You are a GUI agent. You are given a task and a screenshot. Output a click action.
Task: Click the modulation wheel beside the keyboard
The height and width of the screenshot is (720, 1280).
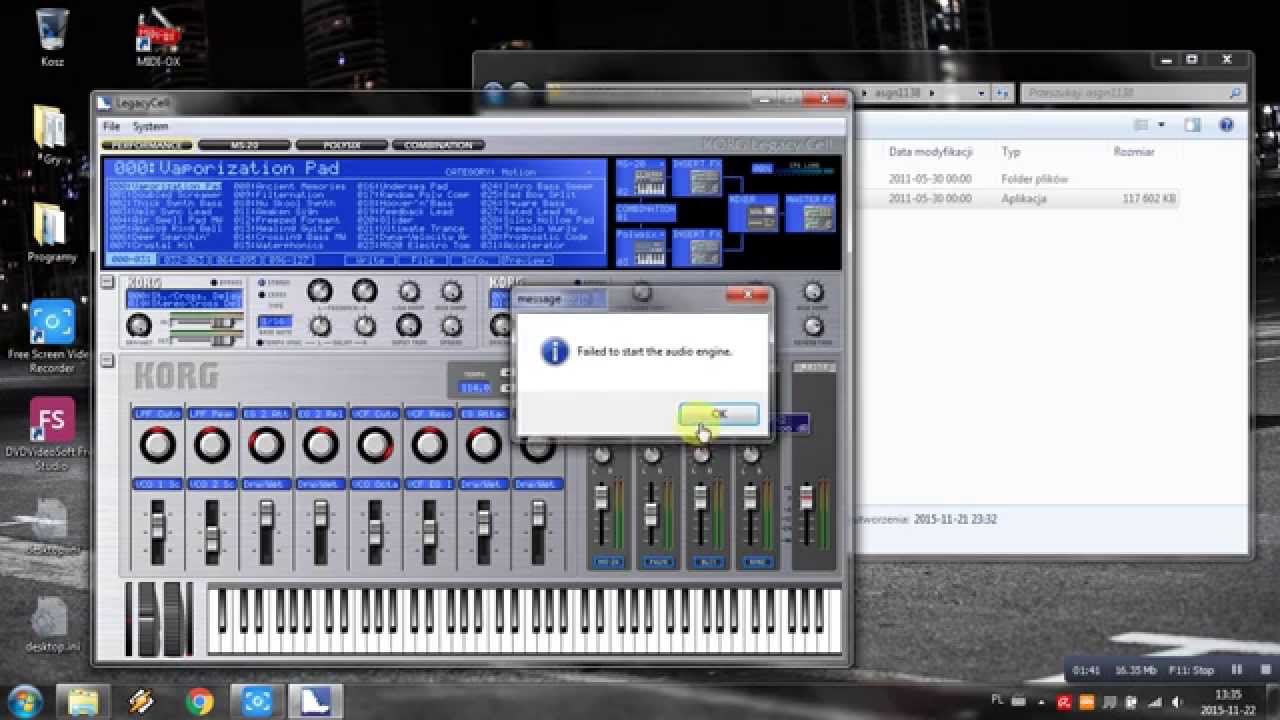click(172, 618)
